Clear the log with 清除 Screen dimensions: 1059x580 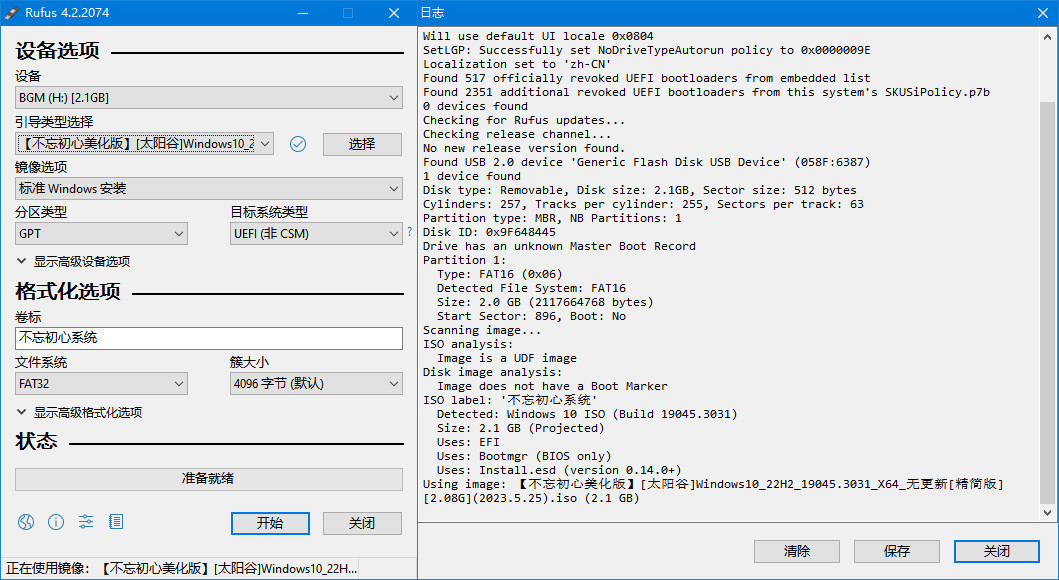point(796,551)
